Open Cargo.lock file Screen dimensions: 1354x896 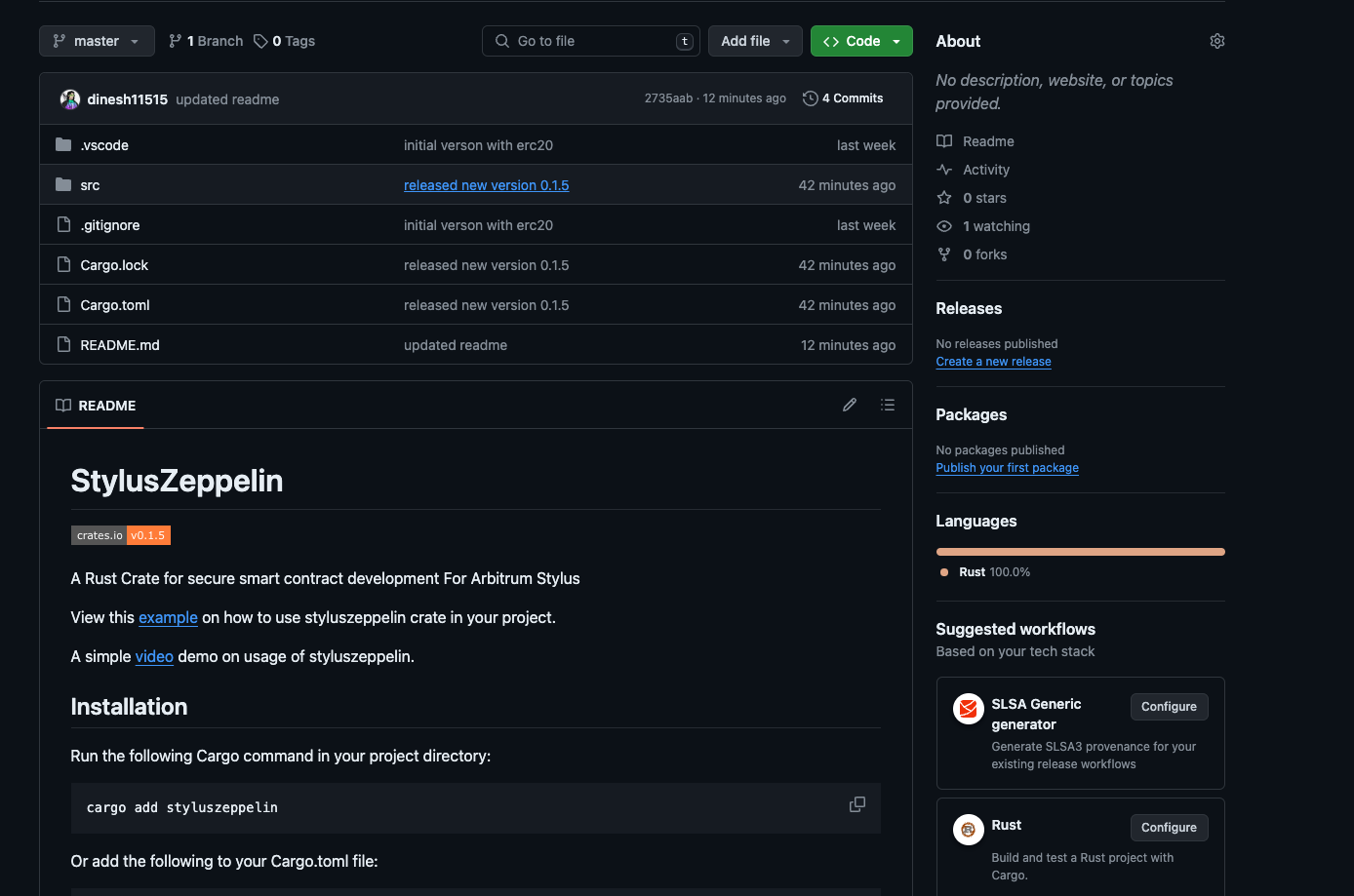[114, 265]
